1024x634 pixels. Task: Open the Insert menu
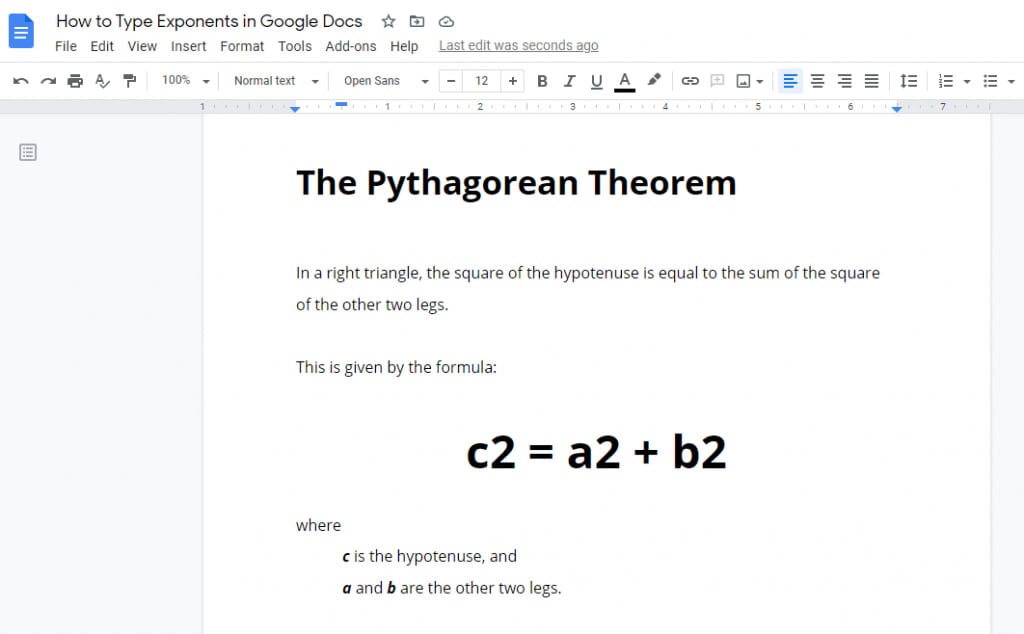pyautogui.click(x=189, y=46)
